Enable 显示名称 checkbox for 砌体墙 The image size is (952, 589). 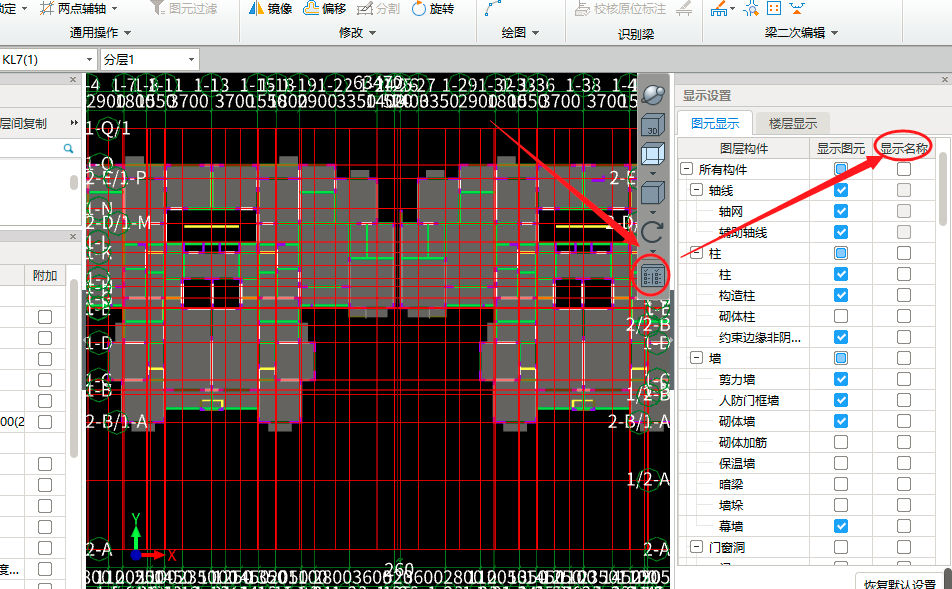click(904, 421)
